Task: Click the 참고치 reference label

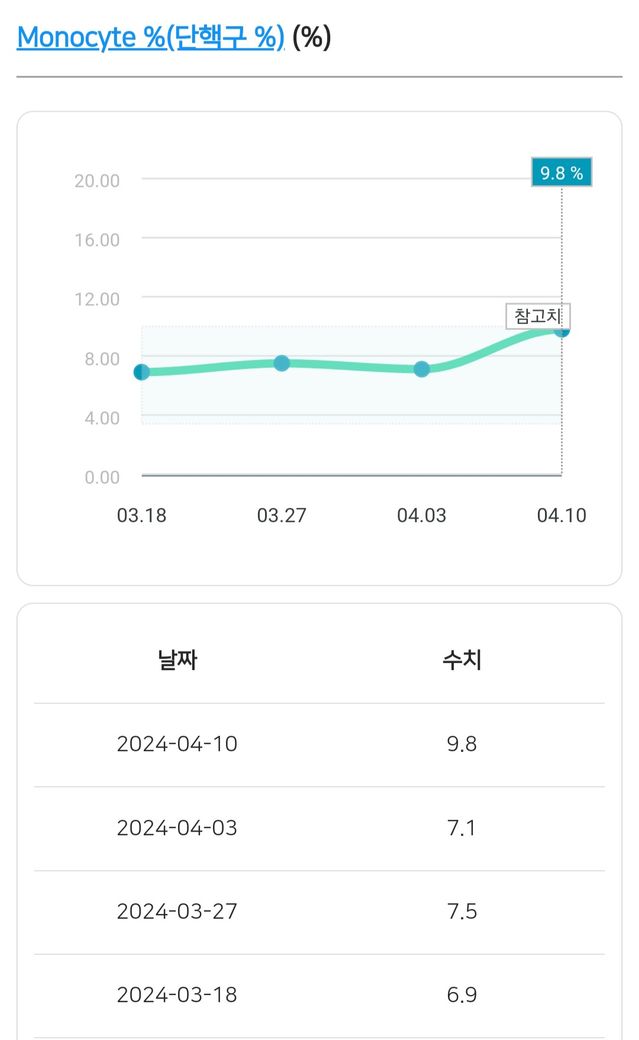Action: (537, 316)
